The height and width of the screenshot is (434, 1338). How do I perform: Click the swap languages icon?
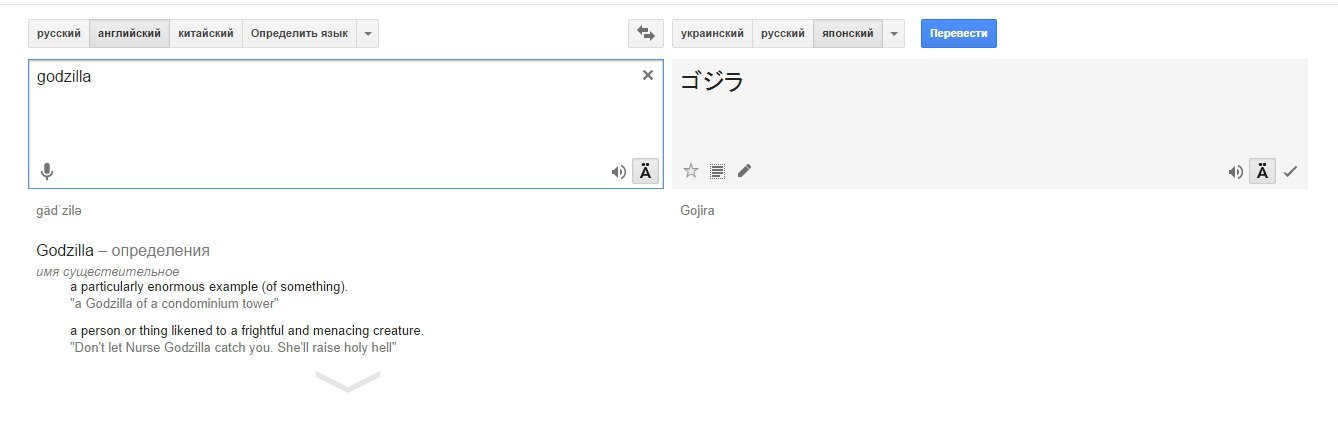[x=645, y=33]
